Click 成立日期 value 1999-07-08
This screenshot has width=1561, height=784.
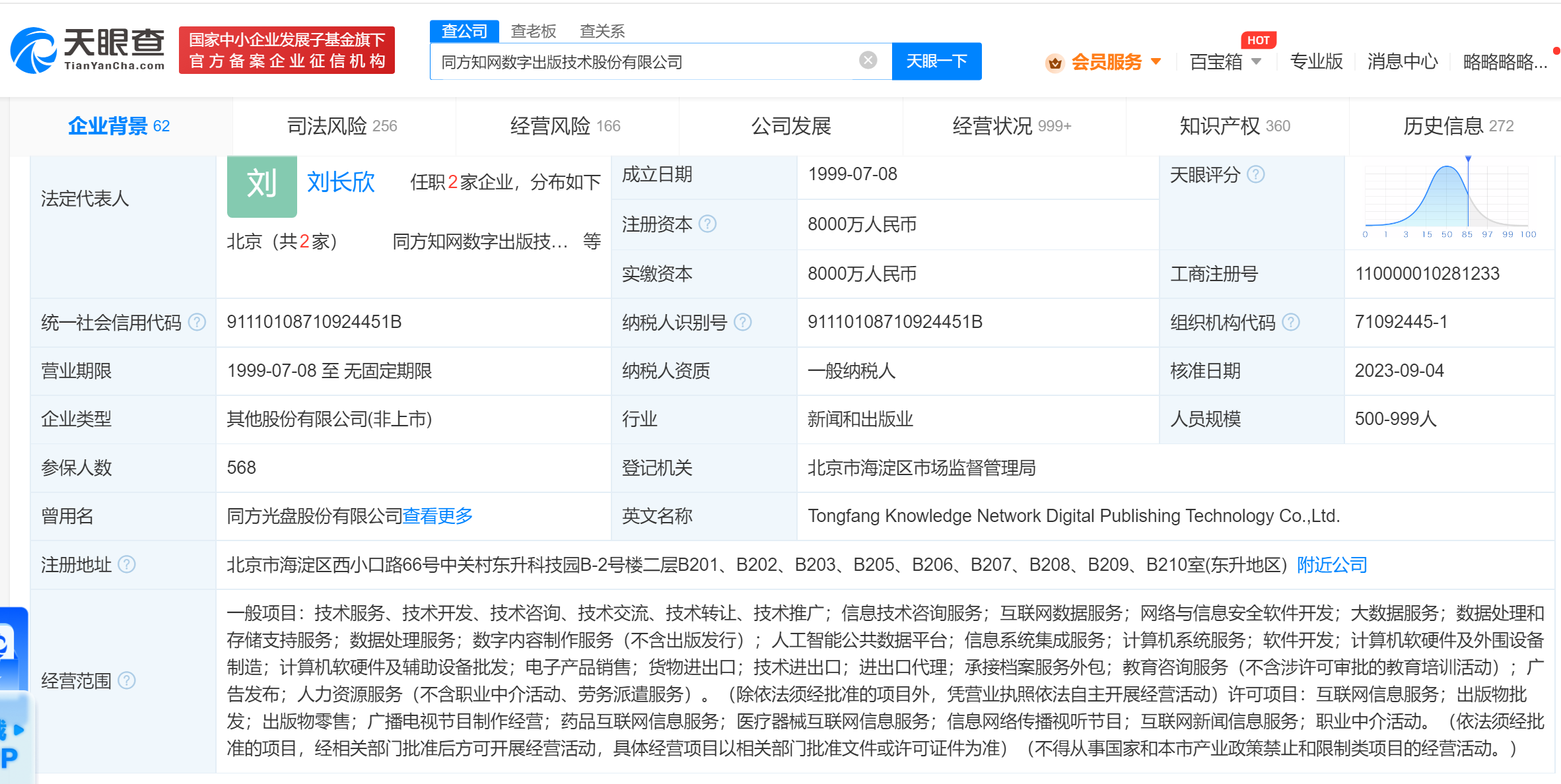852,174
